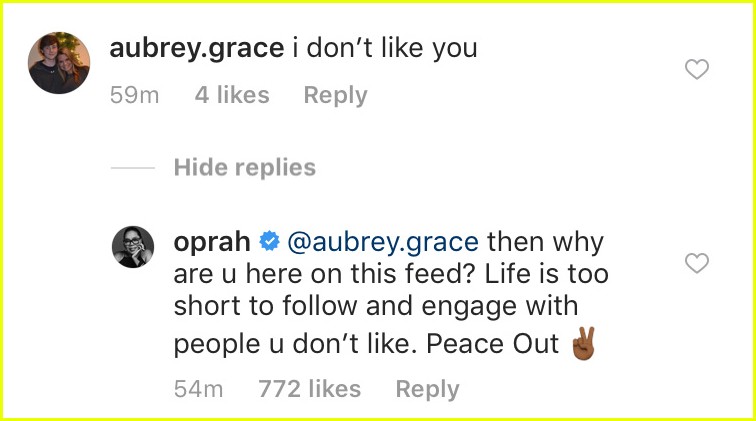Image resolution: width=756 pixels, height=421 pixels.
Task: Click the 59m timestamp
Action: 135,95
